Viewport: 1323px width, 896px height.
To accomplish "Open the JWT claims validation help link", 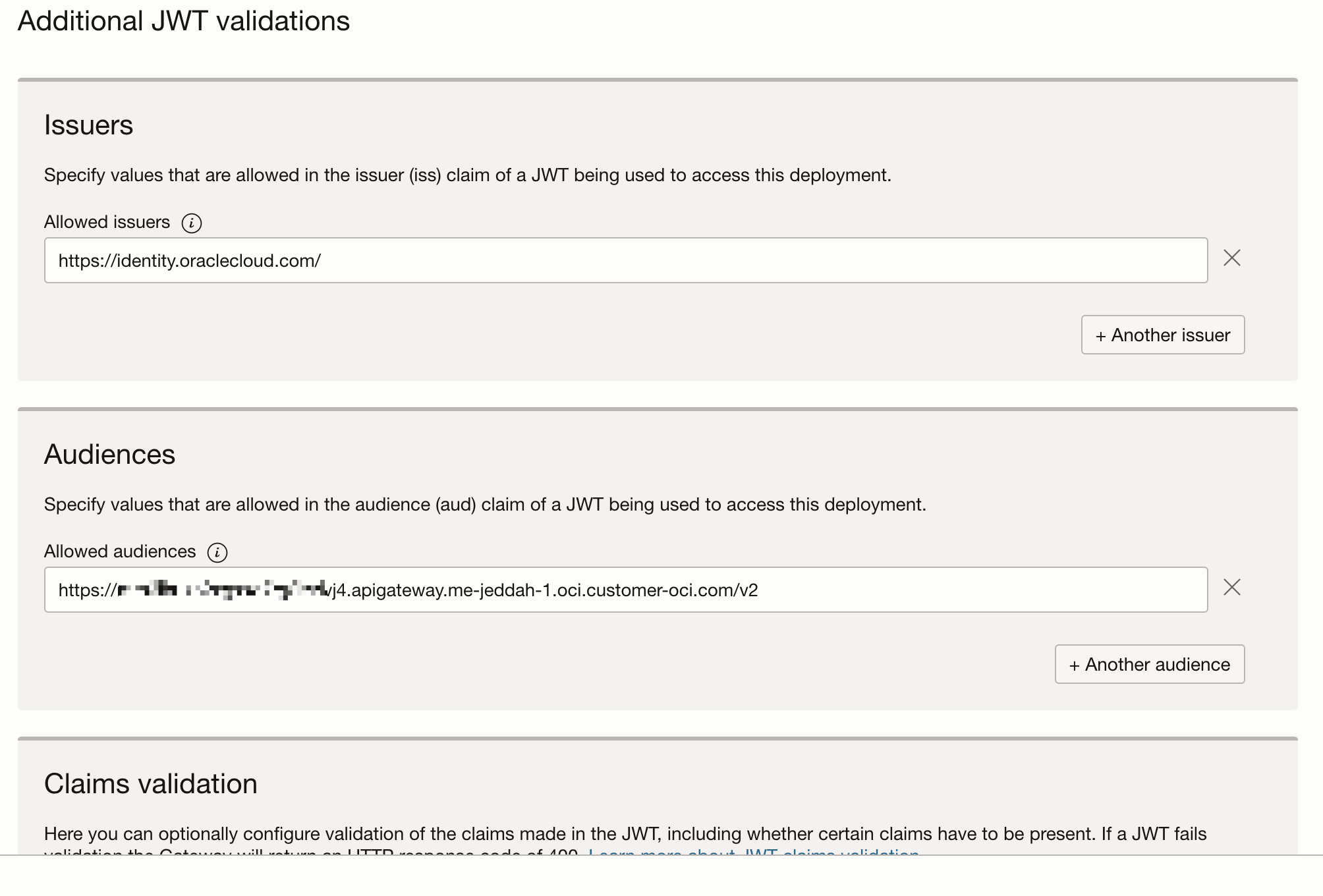I will pyautogui.click(x=753, y=851).
